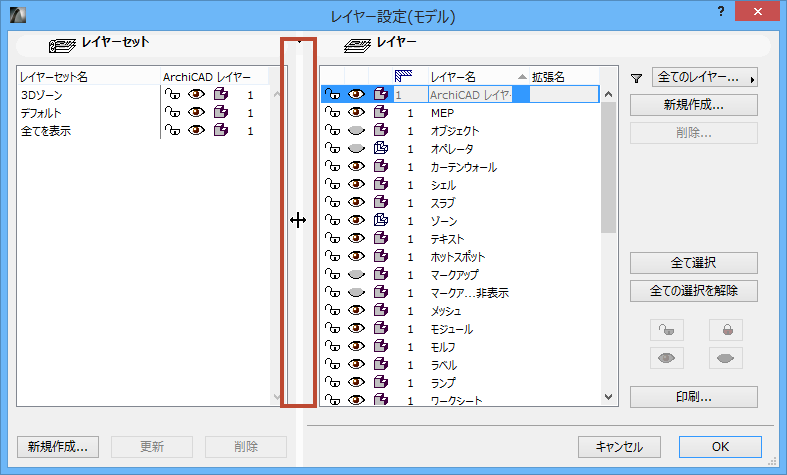
Task: Show the hidden マークアップ layer
Action: tap(356, 274)
